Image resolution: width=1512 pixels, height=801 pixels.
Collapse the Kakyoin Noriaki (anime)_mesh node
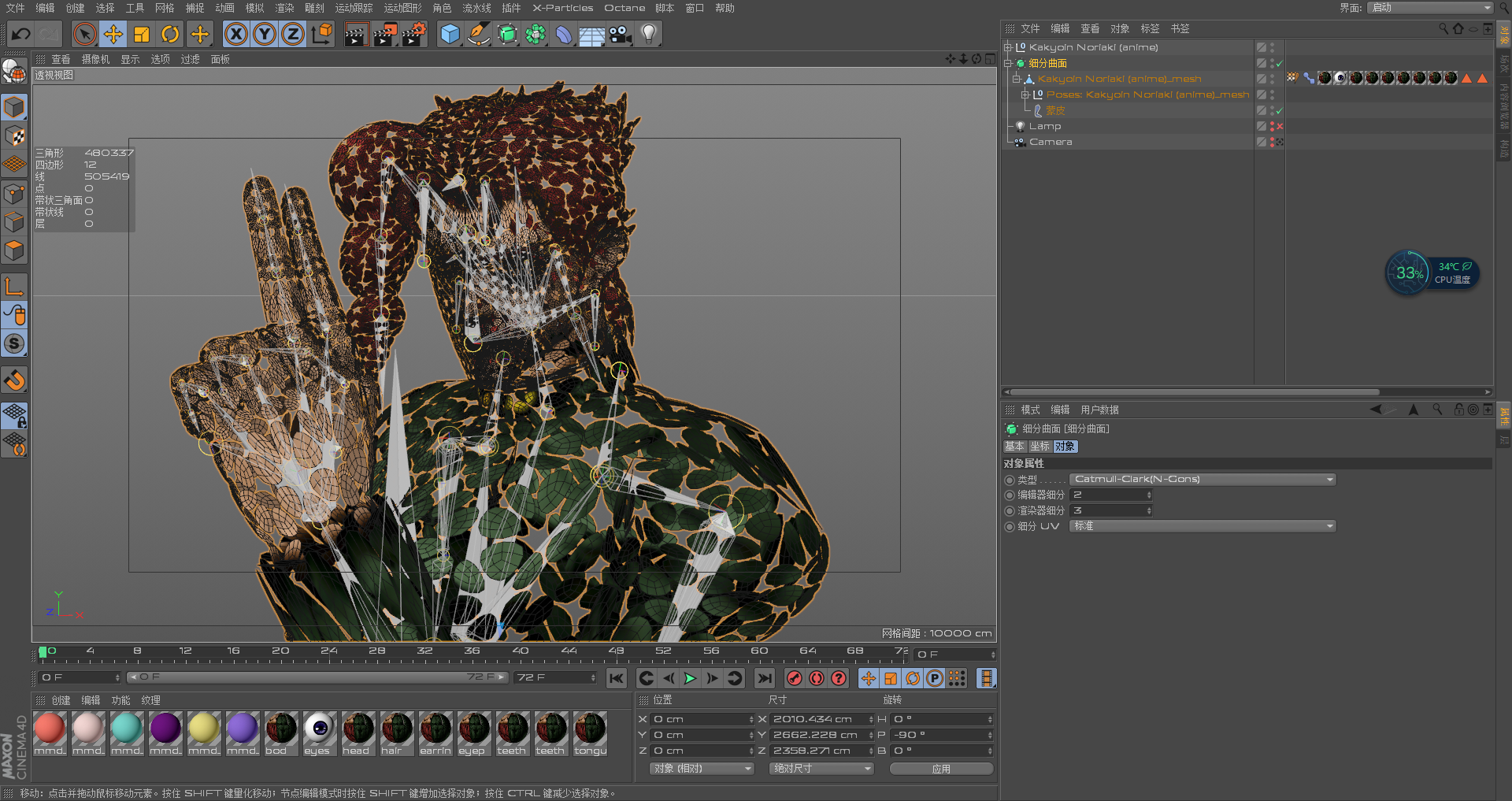(1016, 79)
